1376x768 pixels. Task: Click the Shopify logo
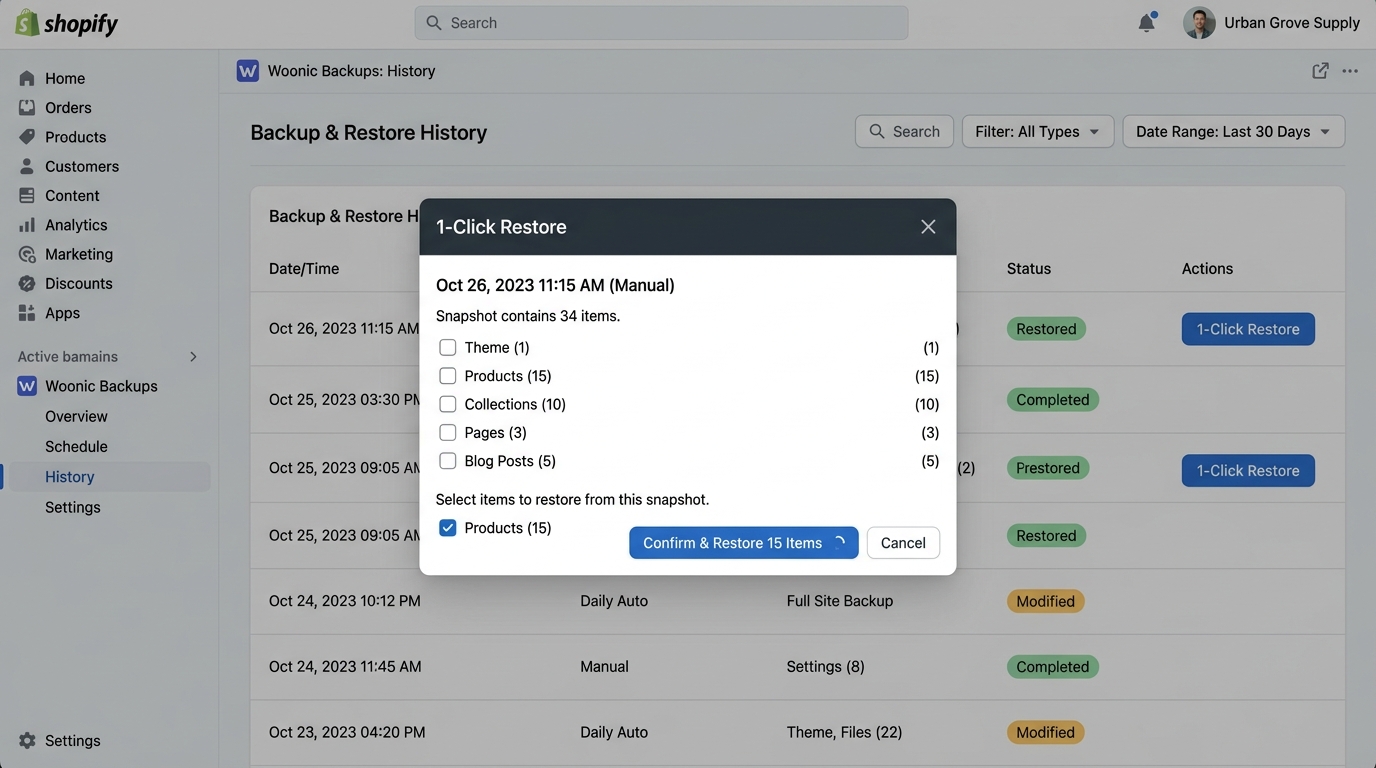coord(67,23)
